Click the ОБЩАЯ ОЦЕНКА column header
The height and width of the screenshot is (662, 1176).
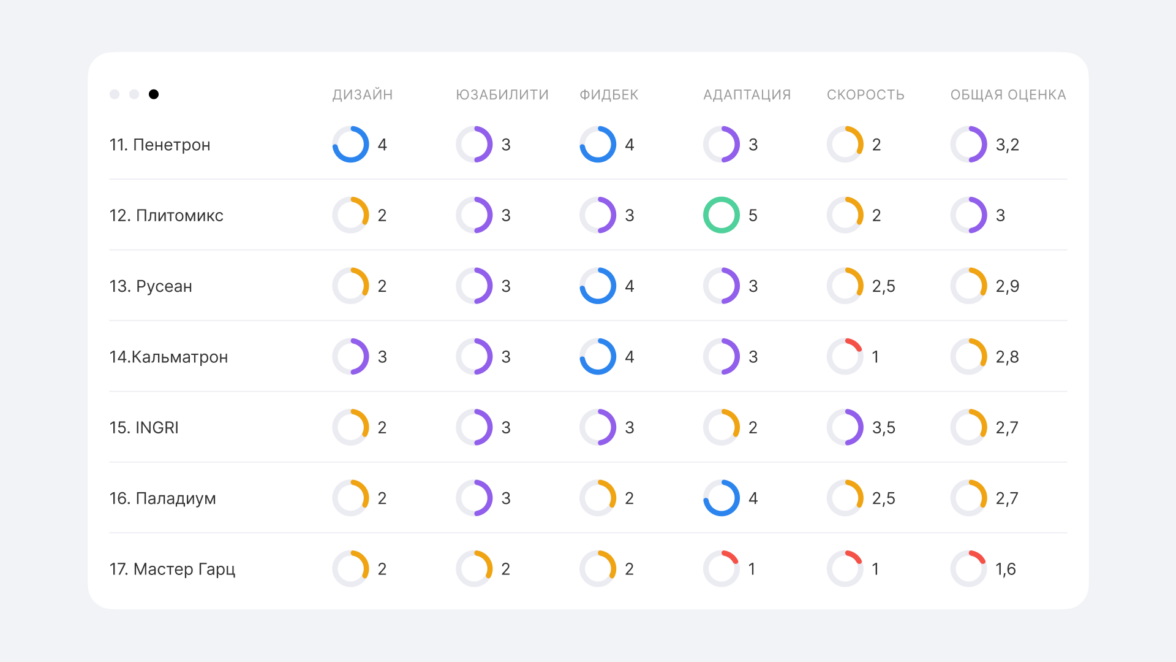[x=1007, y=95]
